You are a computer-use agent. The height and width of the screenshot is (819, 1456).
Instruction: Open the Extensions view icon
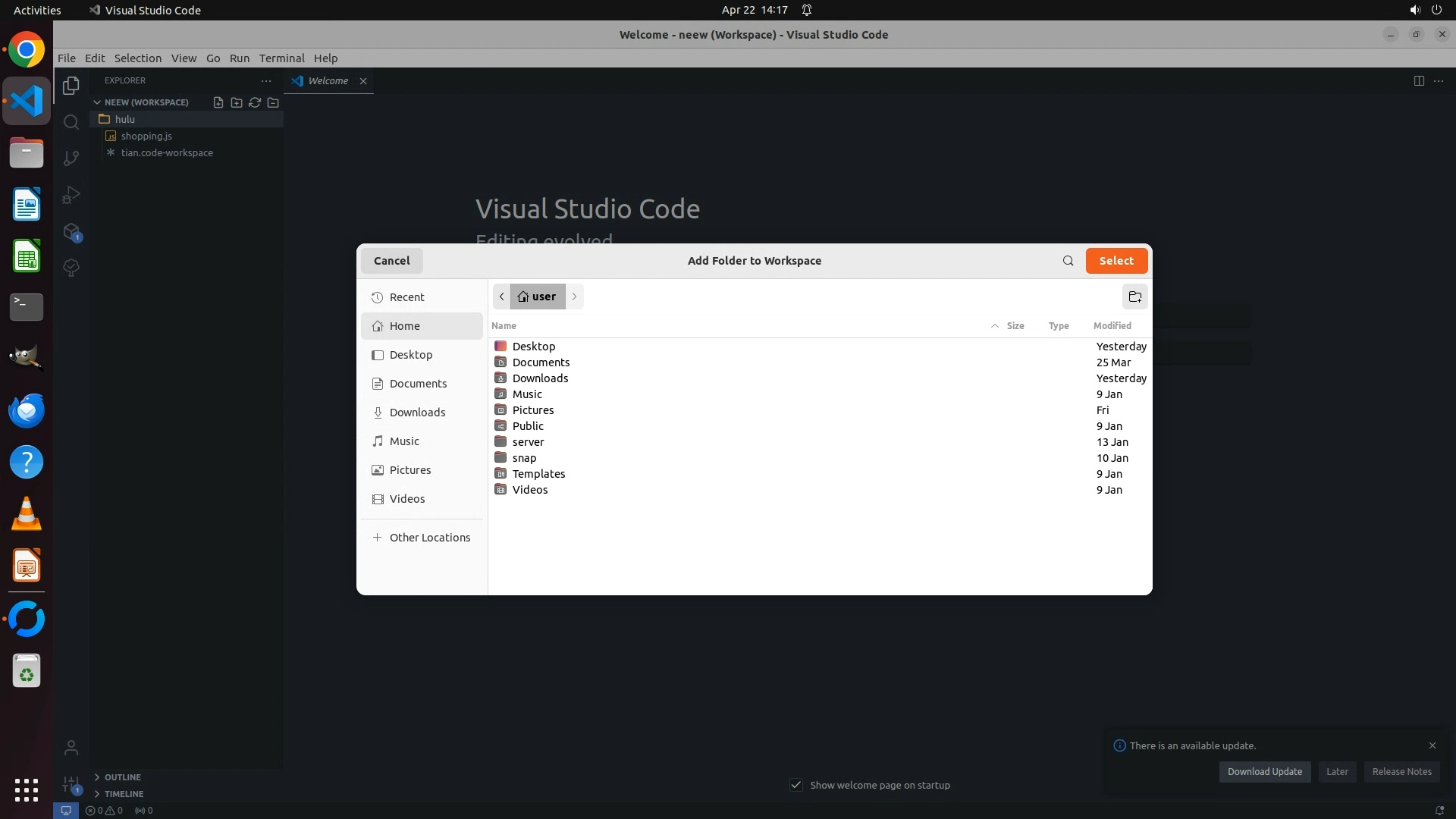click(x=71, y=232)
